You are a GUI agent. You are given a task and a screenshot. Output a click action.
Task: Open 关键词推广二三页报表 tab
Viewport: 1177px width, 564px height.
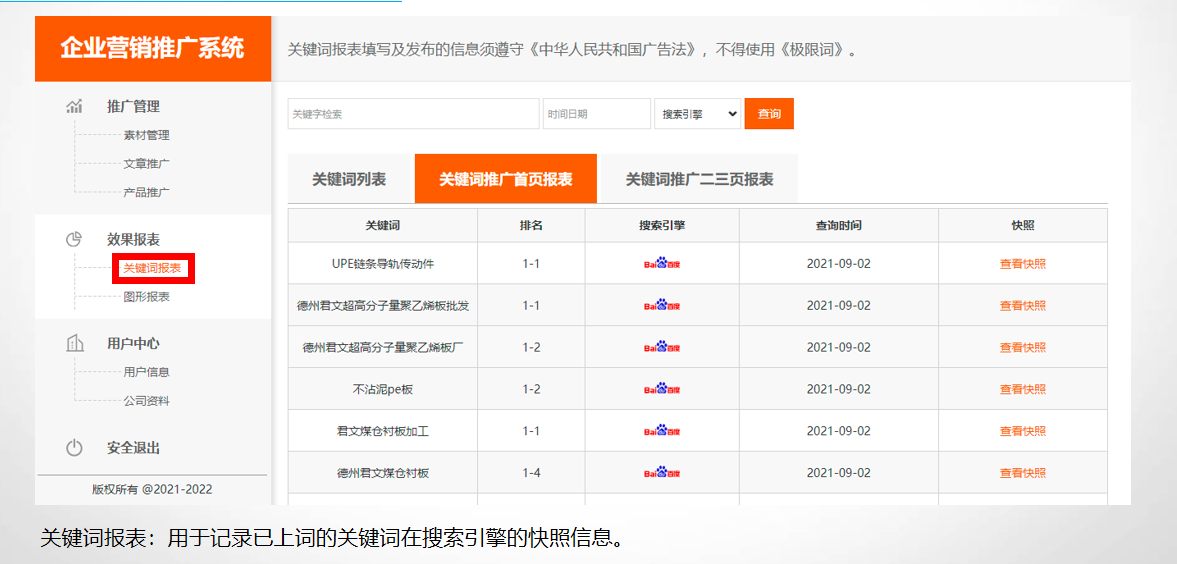point(699,179)
